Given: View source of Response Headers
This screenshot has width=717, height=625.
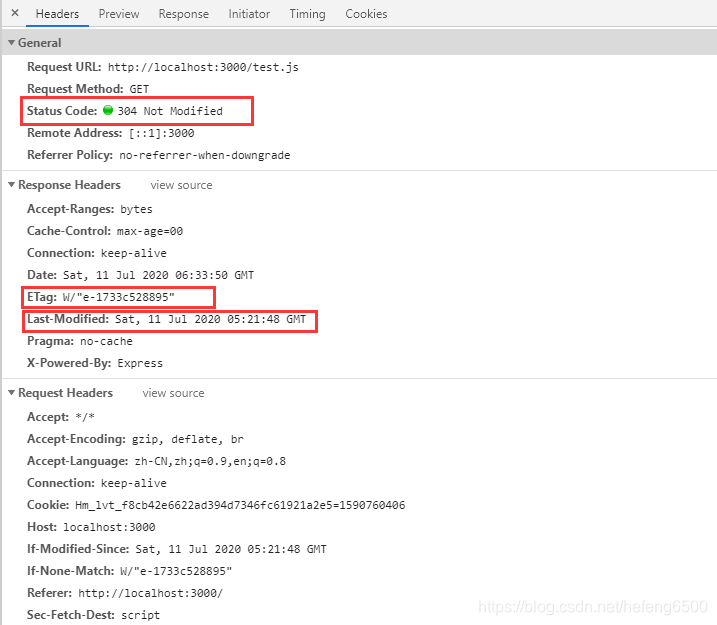Looking at the screenshot, I should (182, 185).
